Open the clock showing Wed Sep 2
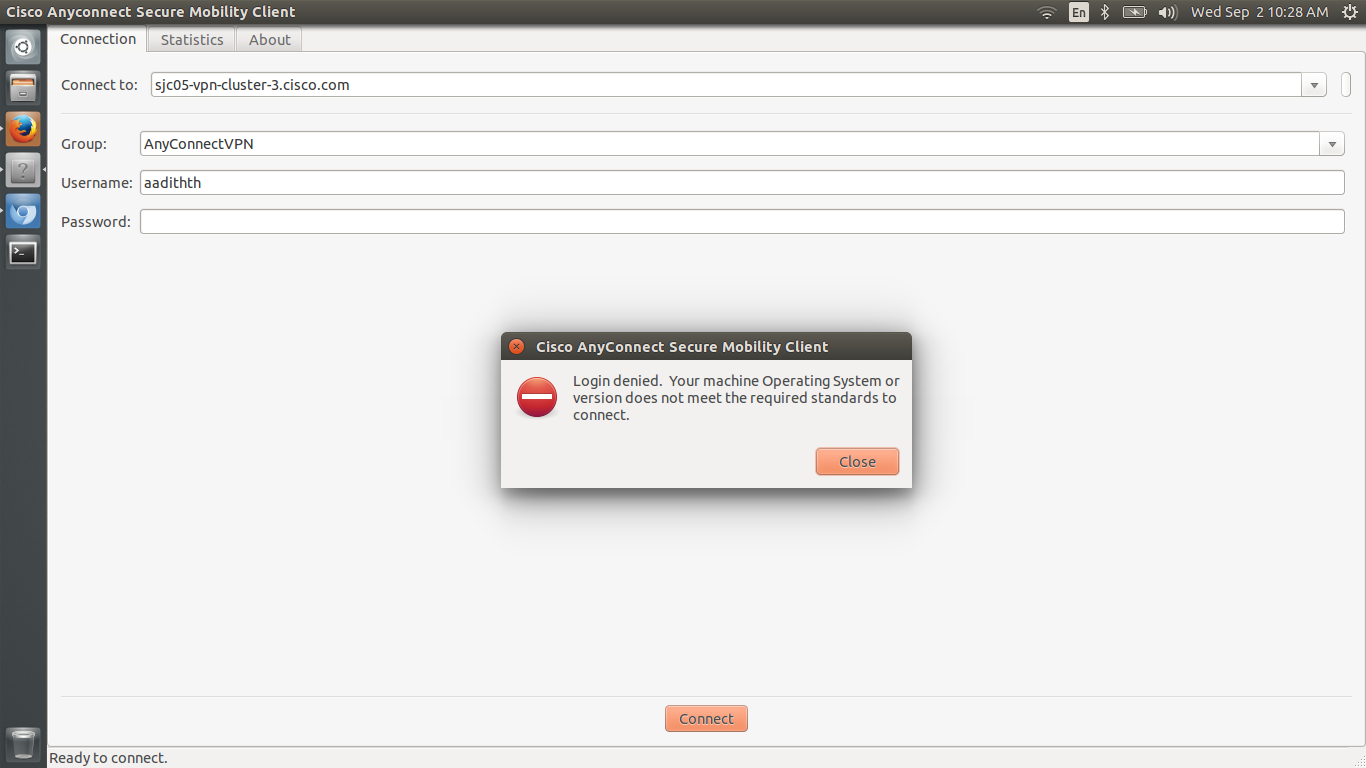Viewport: 1366px width, 768px height. tap(1259, 12)
